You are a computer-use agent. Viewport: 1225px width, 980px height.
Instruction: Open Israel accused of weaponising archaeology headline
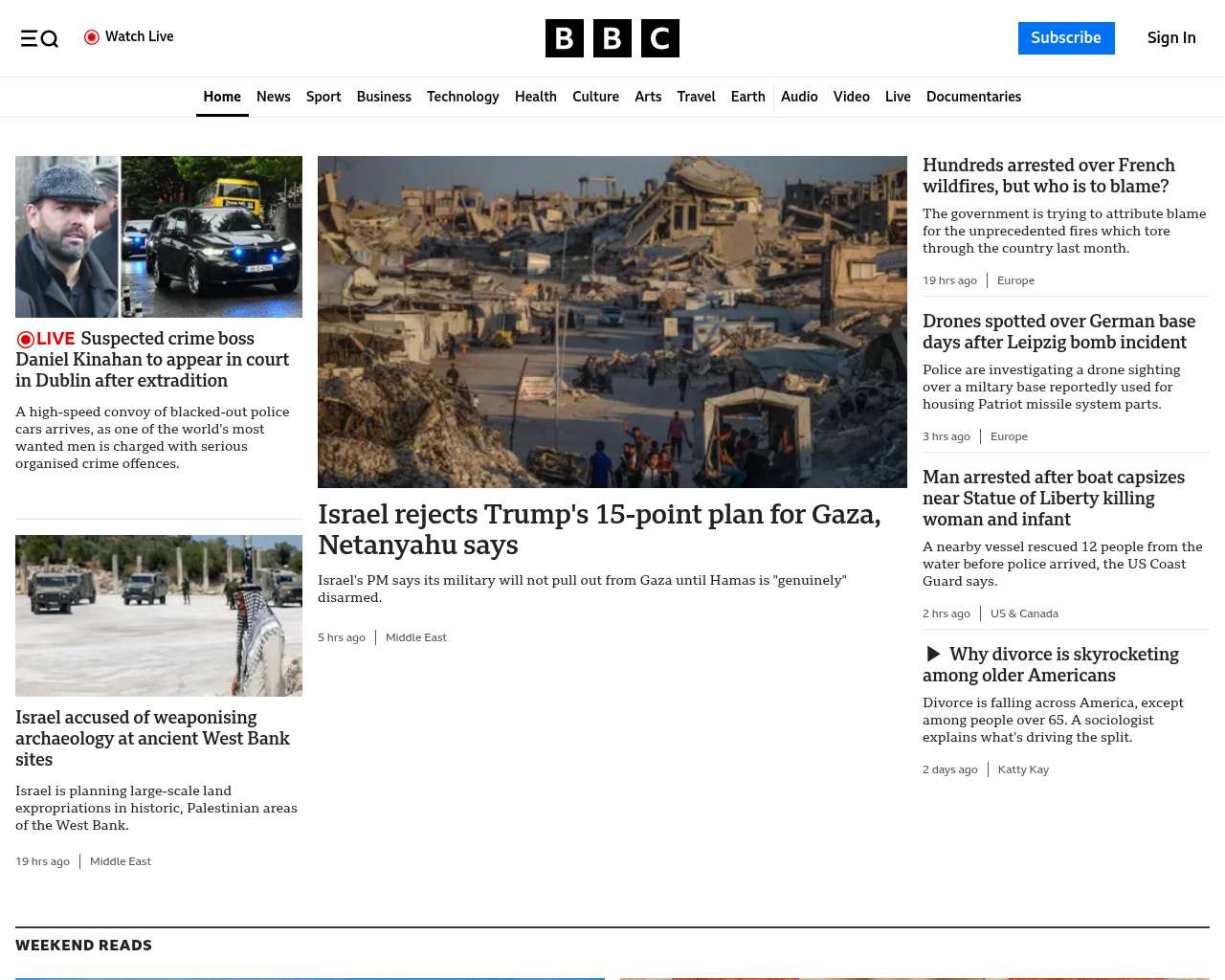(152, 738)
